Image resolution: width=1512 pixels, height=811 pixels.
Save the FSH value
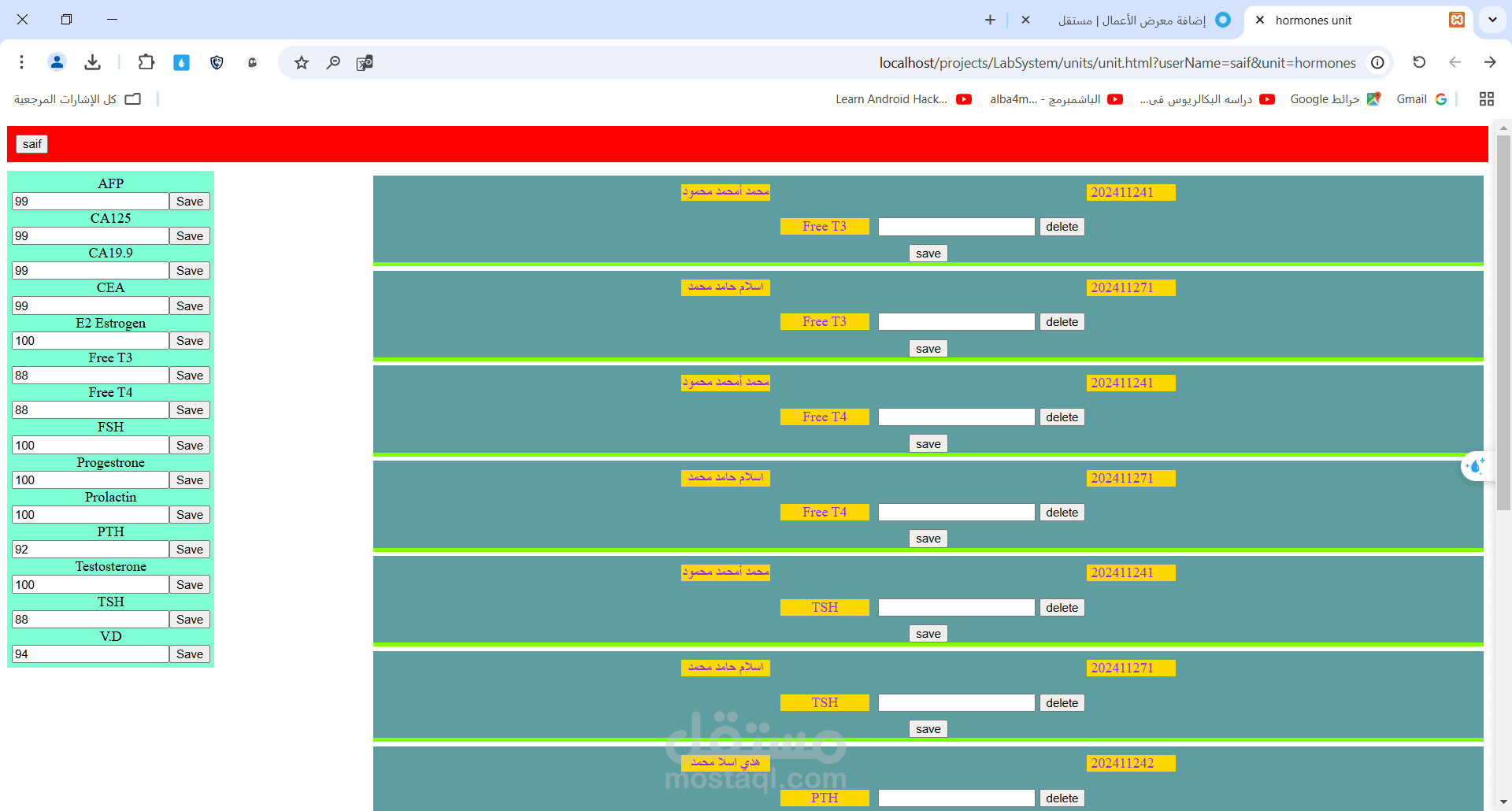[190, 446]
